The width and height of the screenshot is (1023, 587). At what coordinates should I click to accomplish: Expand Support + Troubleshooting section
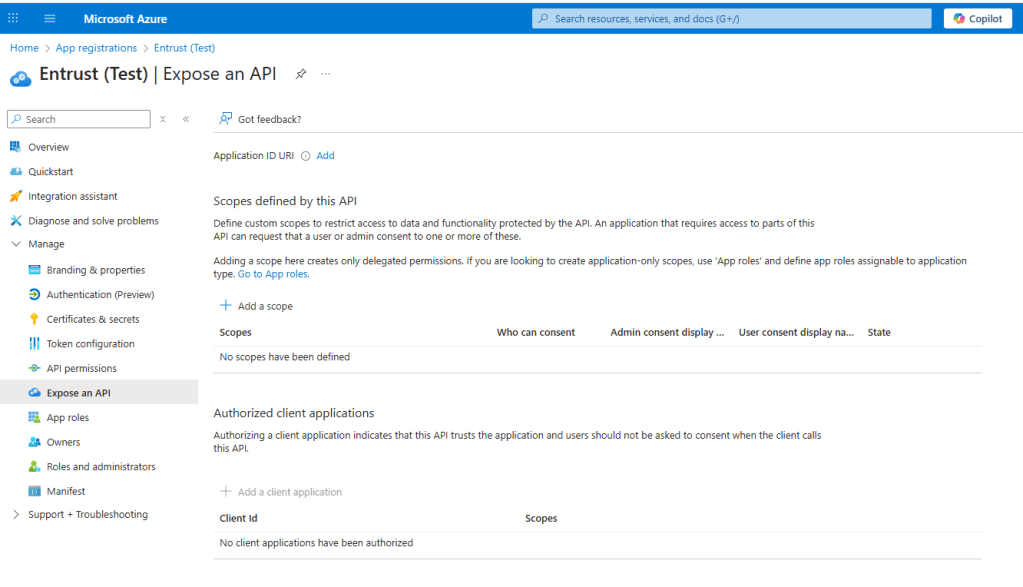point(16,515)
